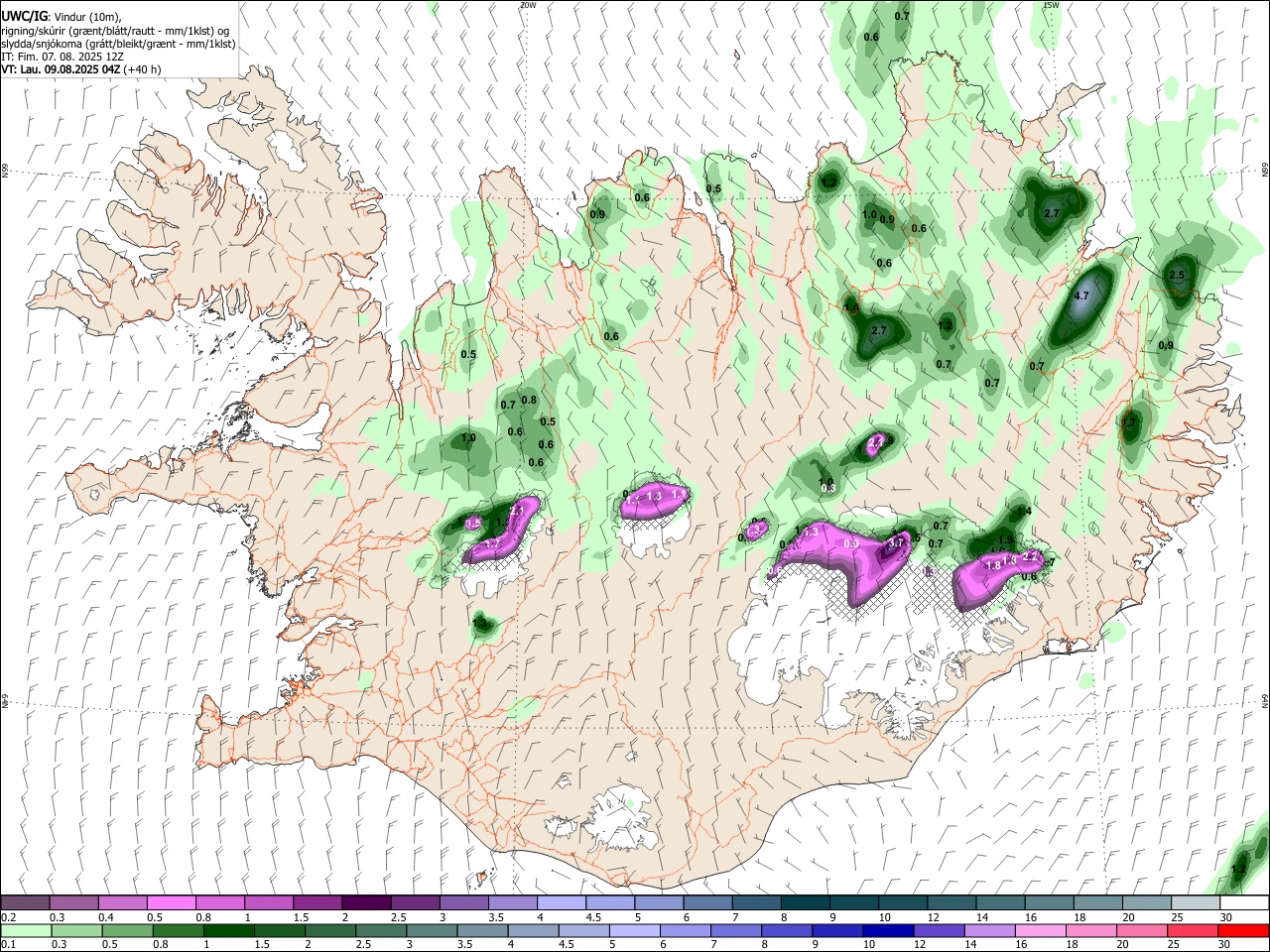
Task: Click the '20W' longitude label at the top edge
Action: point(528,5)
